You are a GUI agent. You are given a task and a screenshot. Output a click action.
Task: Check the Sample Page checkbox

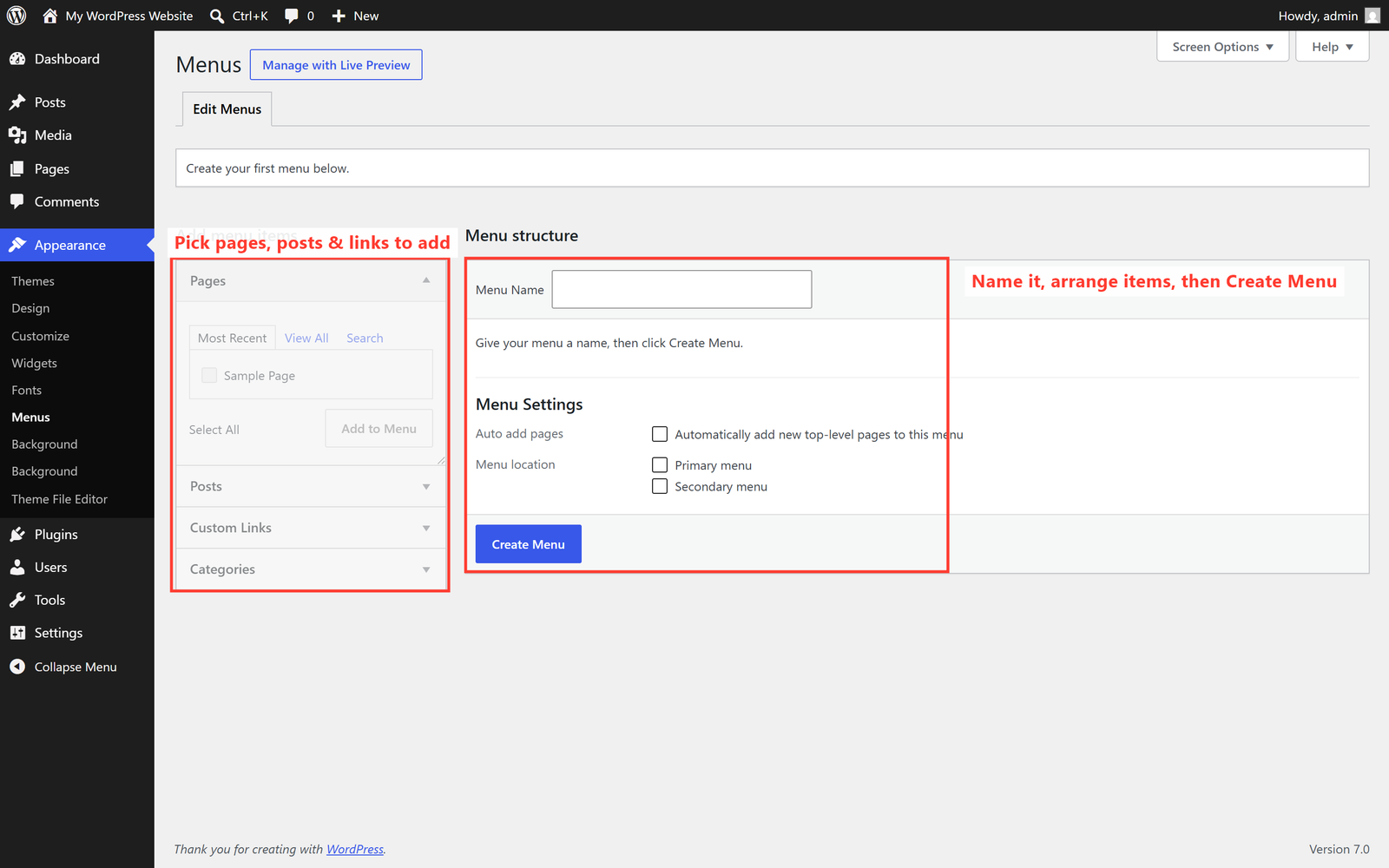209,375
